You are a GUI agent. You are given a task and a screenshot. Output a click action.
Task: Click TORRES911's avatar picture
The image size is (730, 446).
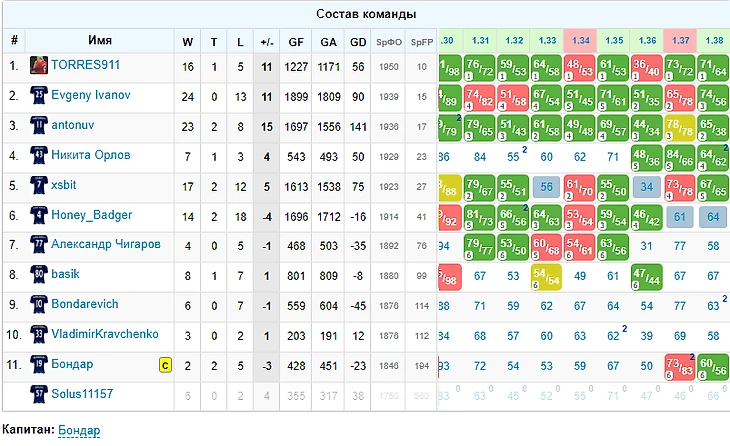(40, 66)
